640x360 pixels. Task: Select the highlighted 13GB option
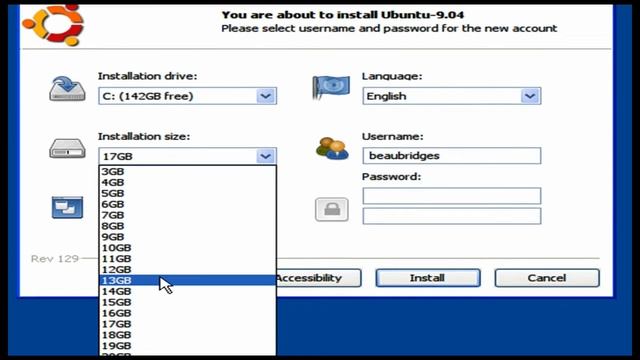click(187, 280)
